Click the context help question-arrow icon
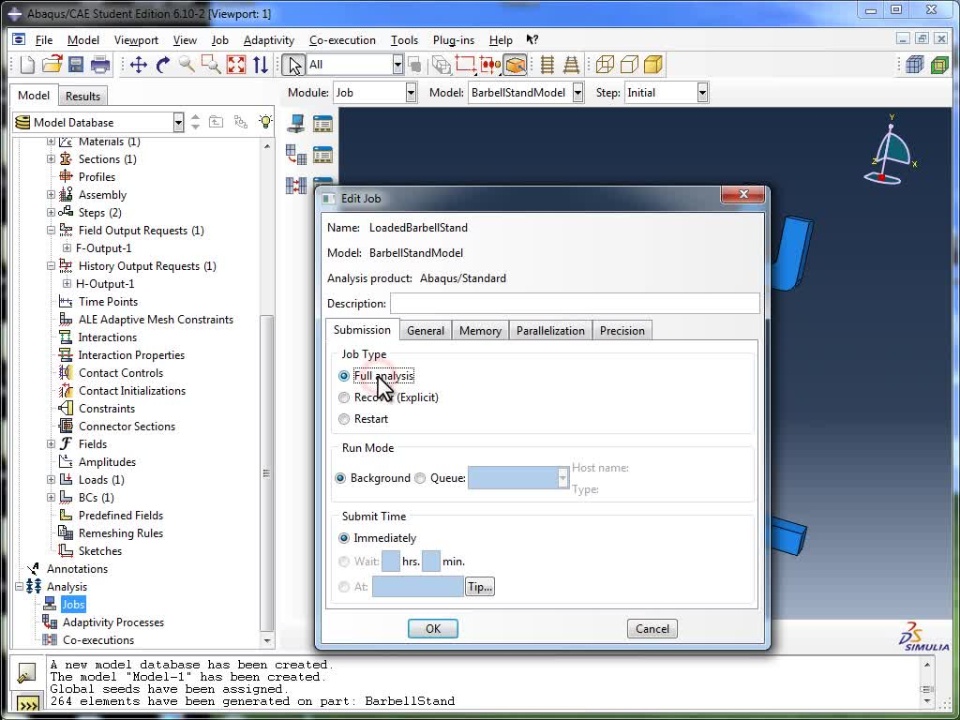 point(532,40)
